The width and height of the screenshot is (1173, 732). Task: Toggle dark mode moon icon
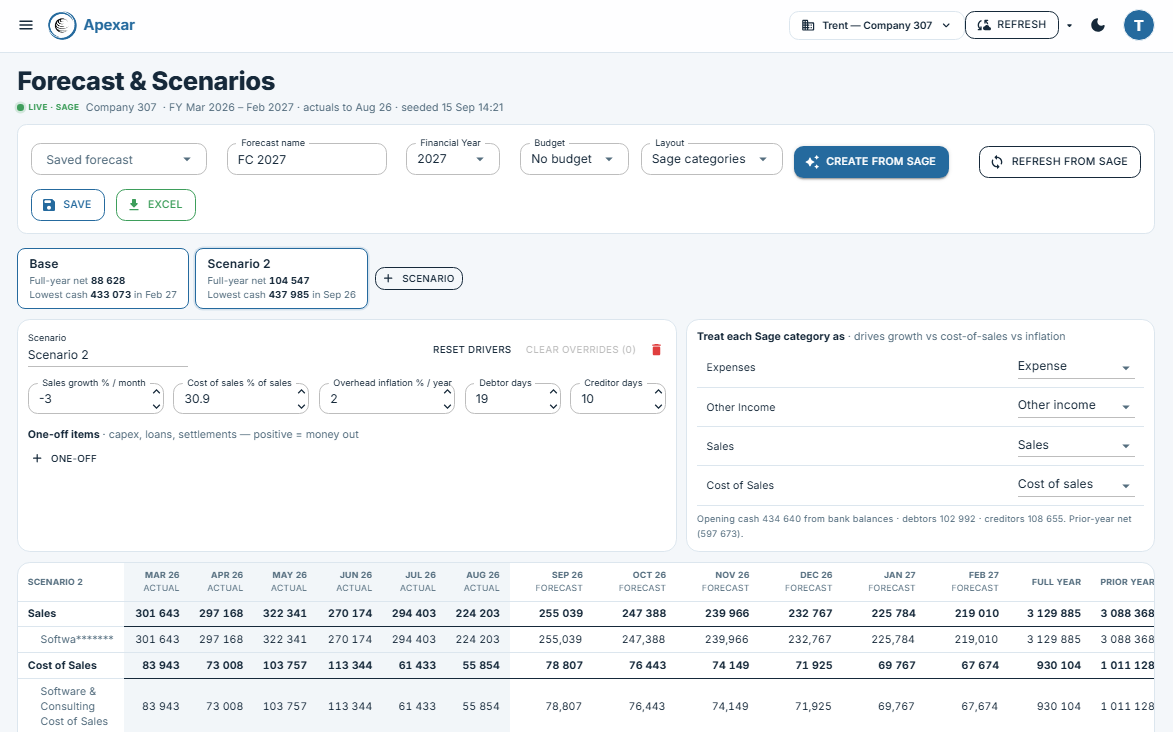(1098, 25)
